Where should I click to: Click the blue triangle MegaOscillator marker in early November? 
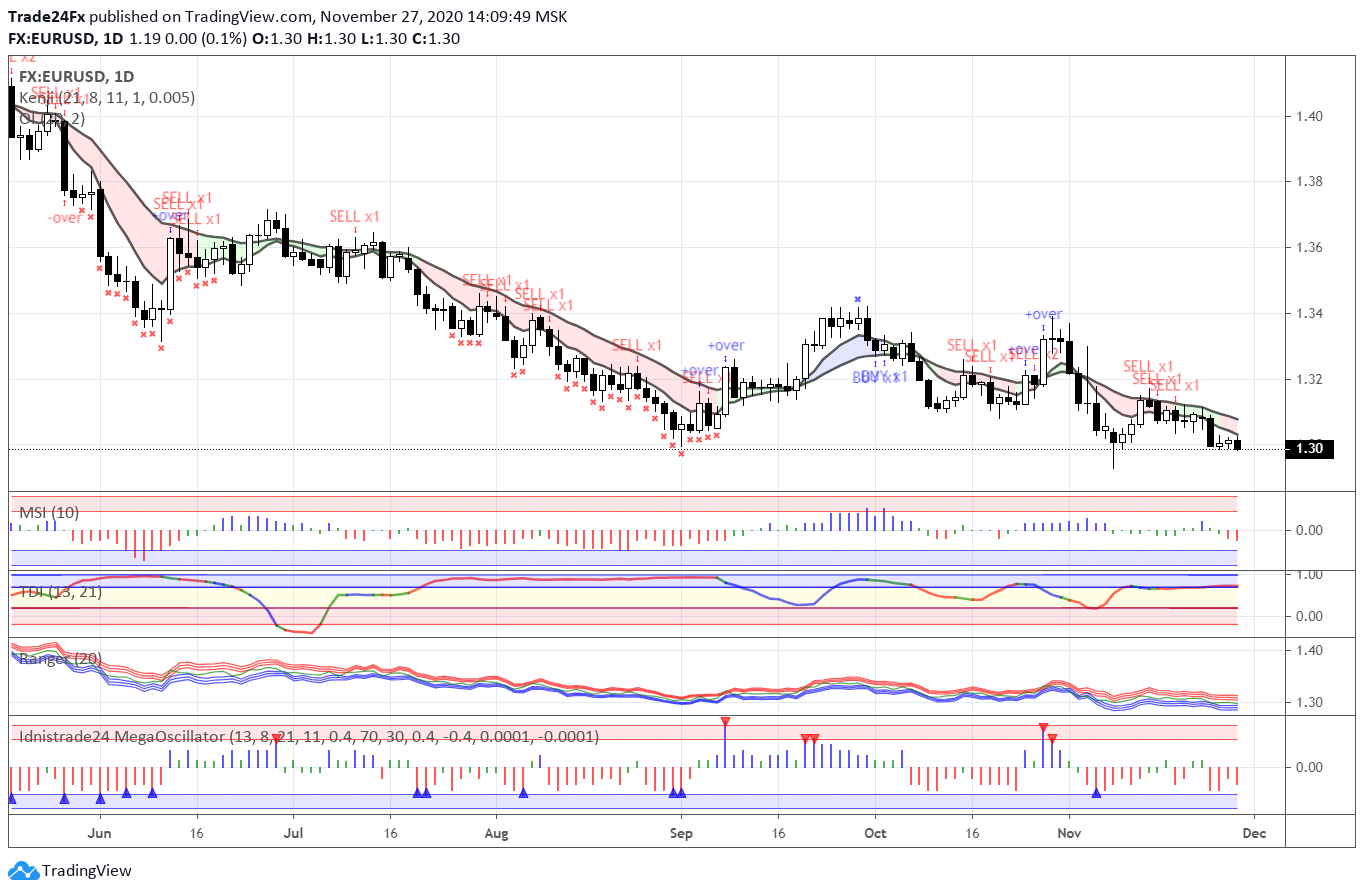tap(1096, 792)
